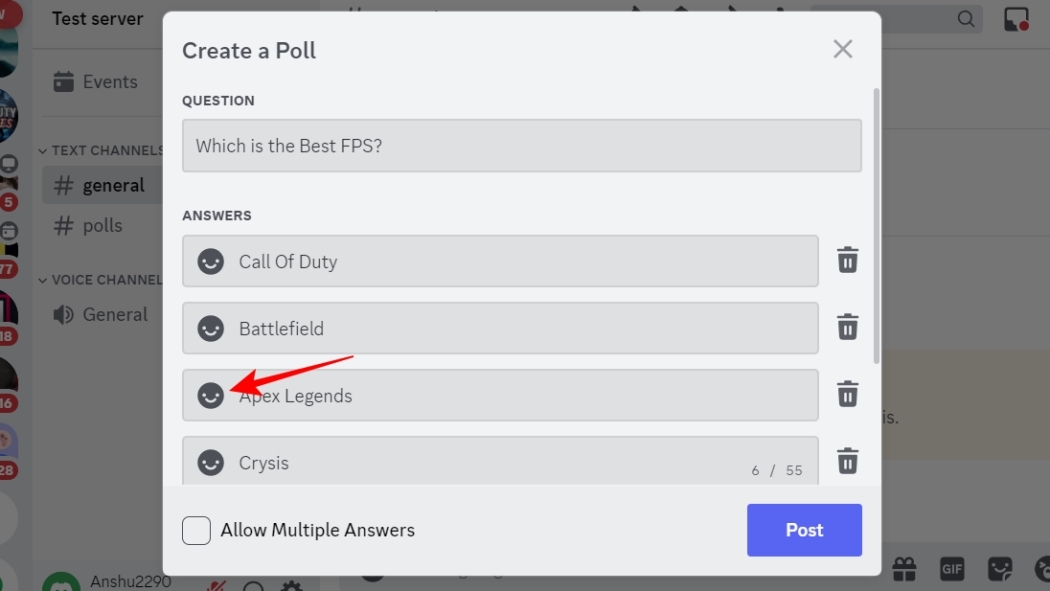Click the poll Question input field
The image size is (1050, 591).
[521, 145]
